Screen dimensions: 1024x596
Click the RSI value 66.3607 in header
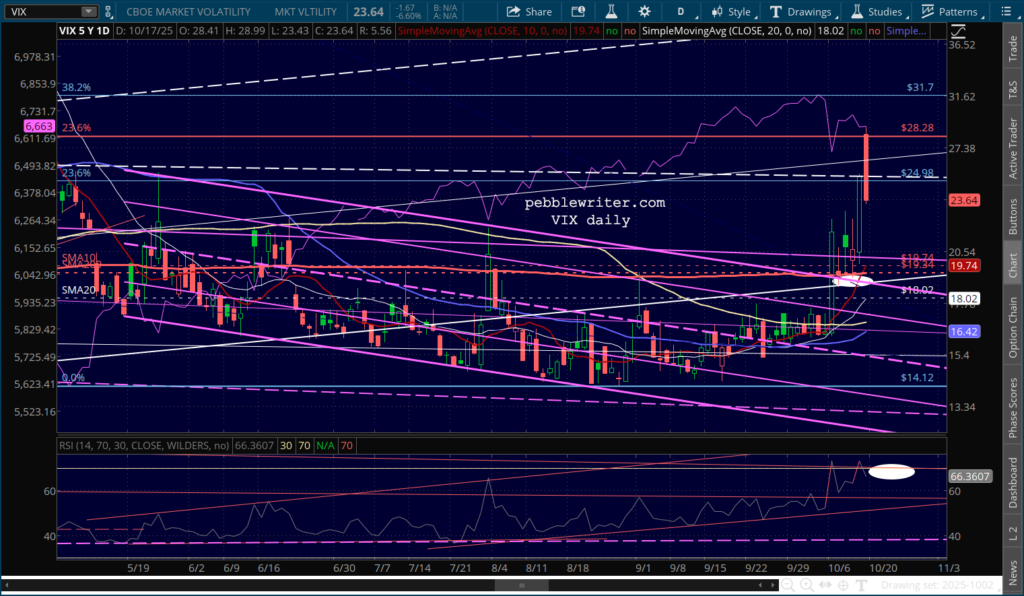click(x=254, y=445)
